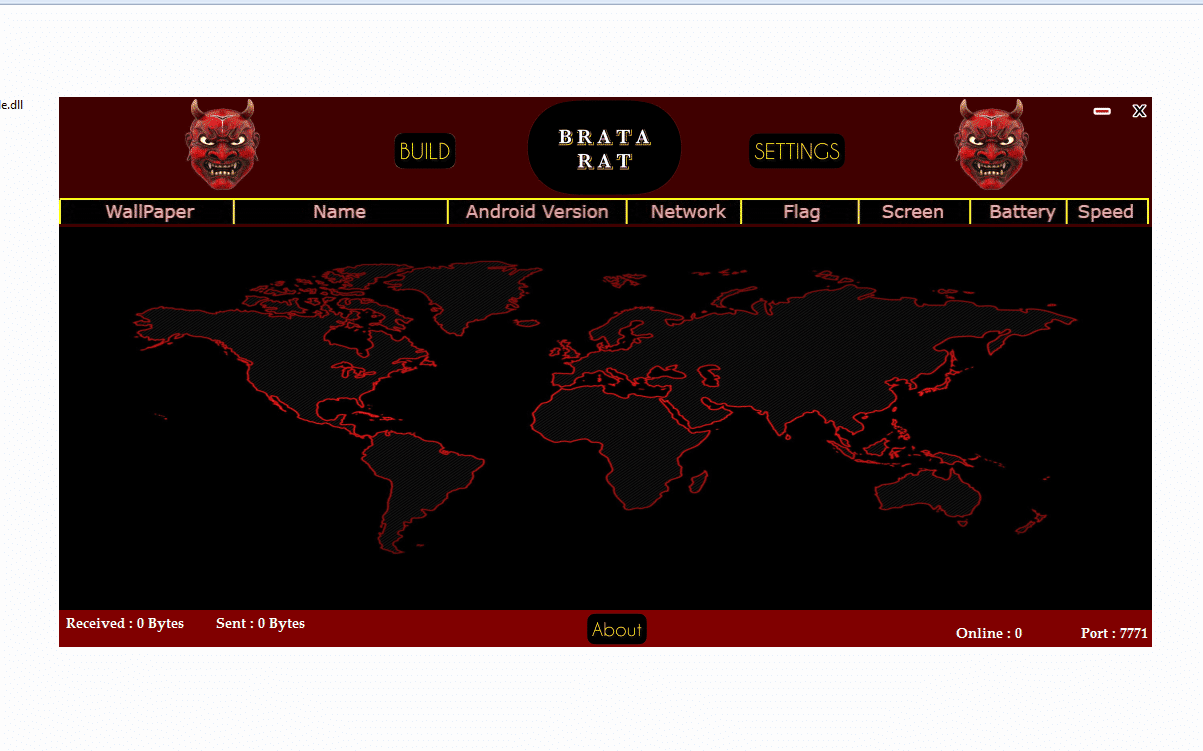Click the right demon mask icon
Screen dimensions: 1203x751
(991, 146)
